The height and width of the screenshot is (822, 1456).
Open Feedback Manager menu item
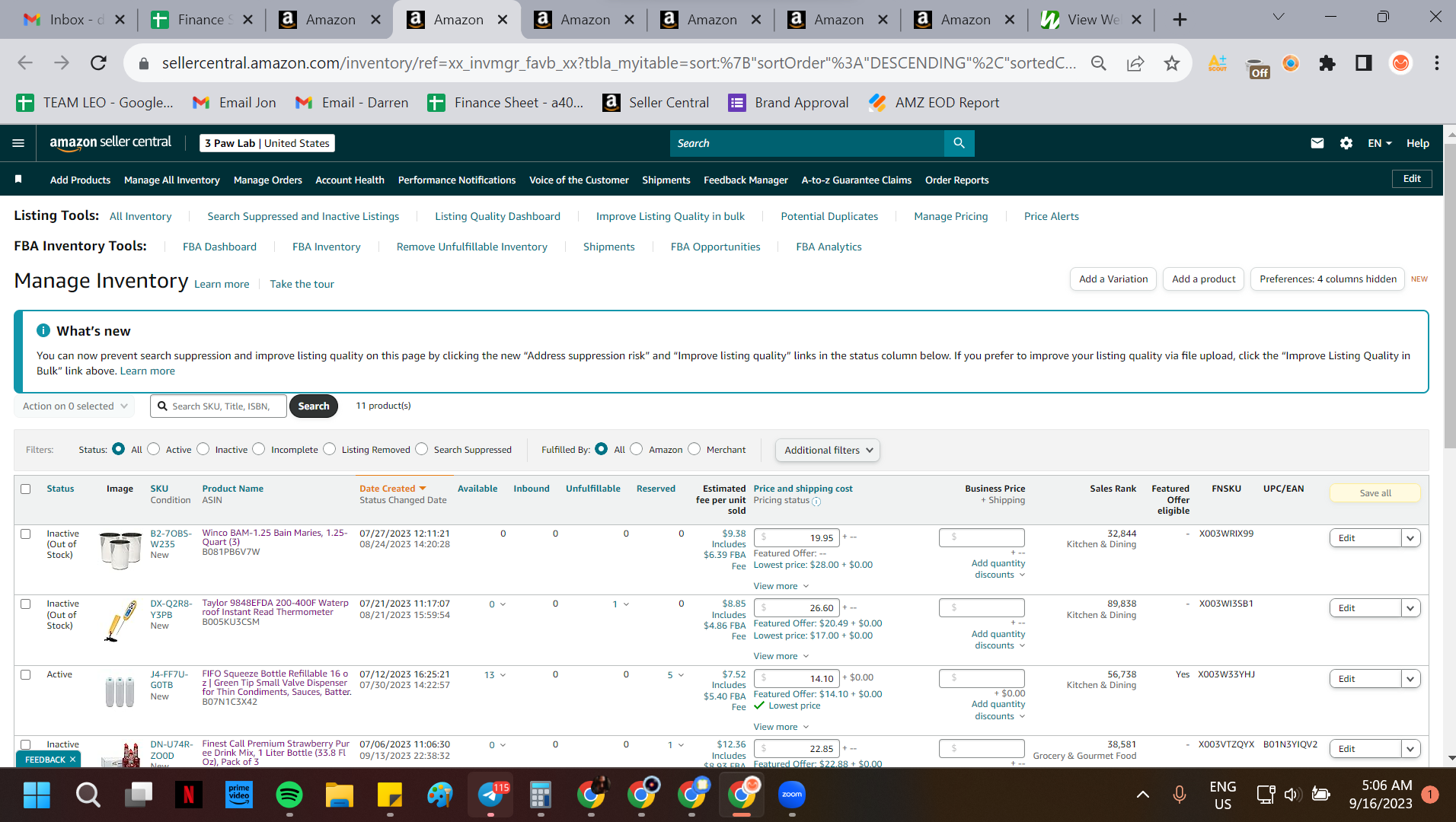coord(746,180)
